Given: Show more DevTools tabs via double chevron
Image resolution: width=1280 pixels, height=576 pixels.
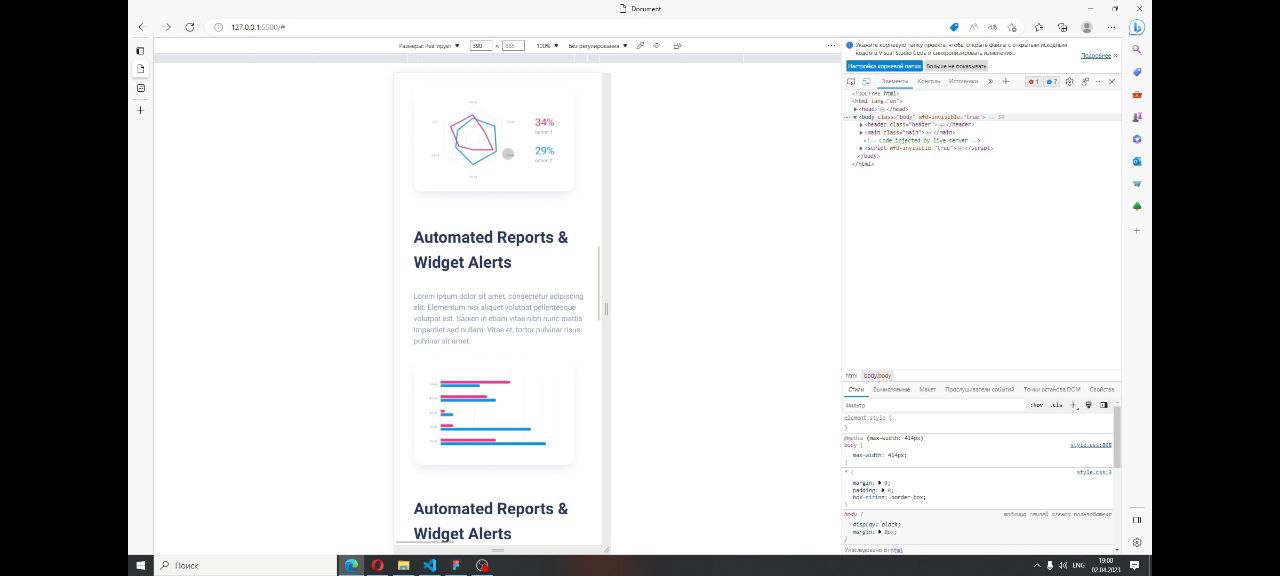Looking at the screenshot, I should [x=990, y=81].
